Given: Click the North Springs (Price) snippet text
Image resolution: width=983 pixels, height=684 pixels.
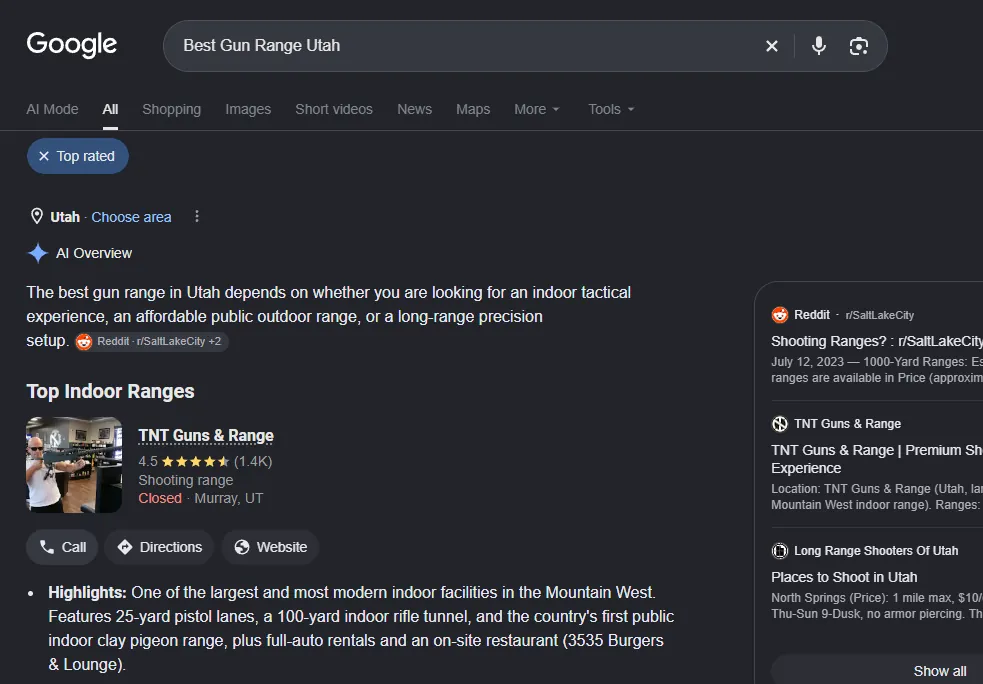Looking at the screenshot, I should click(x=876, y=606).
